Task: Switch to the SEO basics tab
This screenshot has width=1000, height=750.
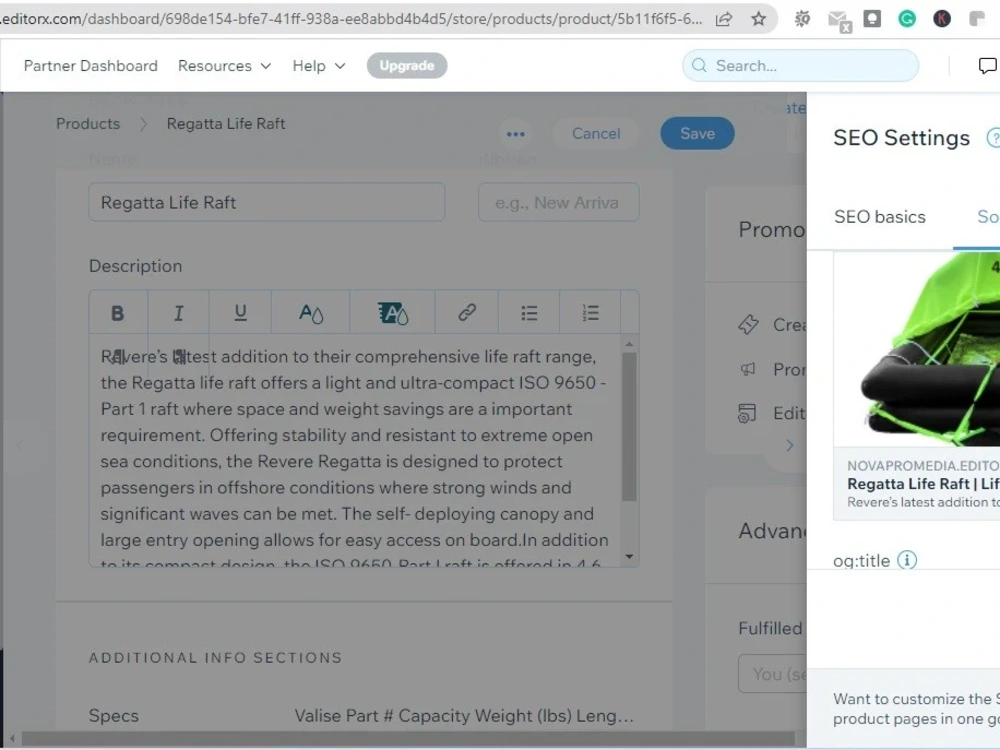Action: click(x=879, y=217)
